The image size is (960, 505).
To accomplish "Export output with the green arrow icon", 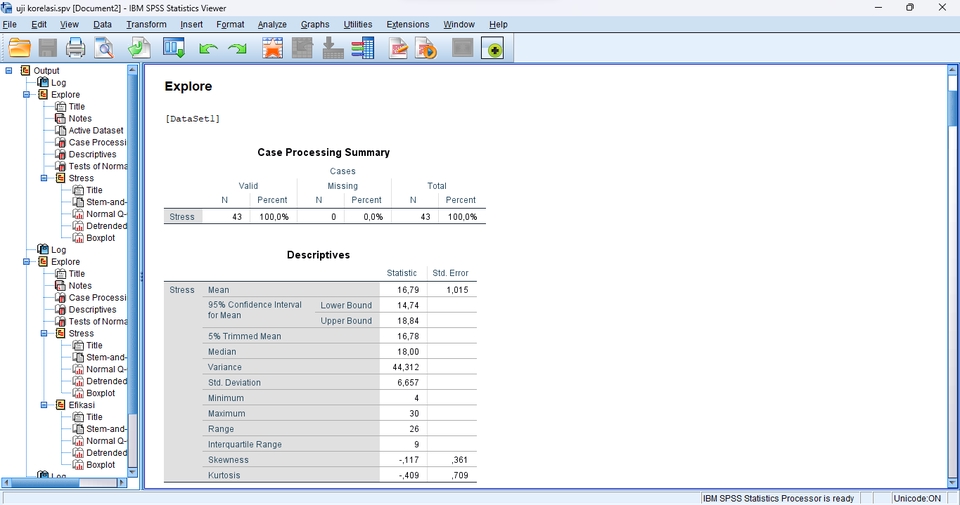I will click(x=139, y=48).
